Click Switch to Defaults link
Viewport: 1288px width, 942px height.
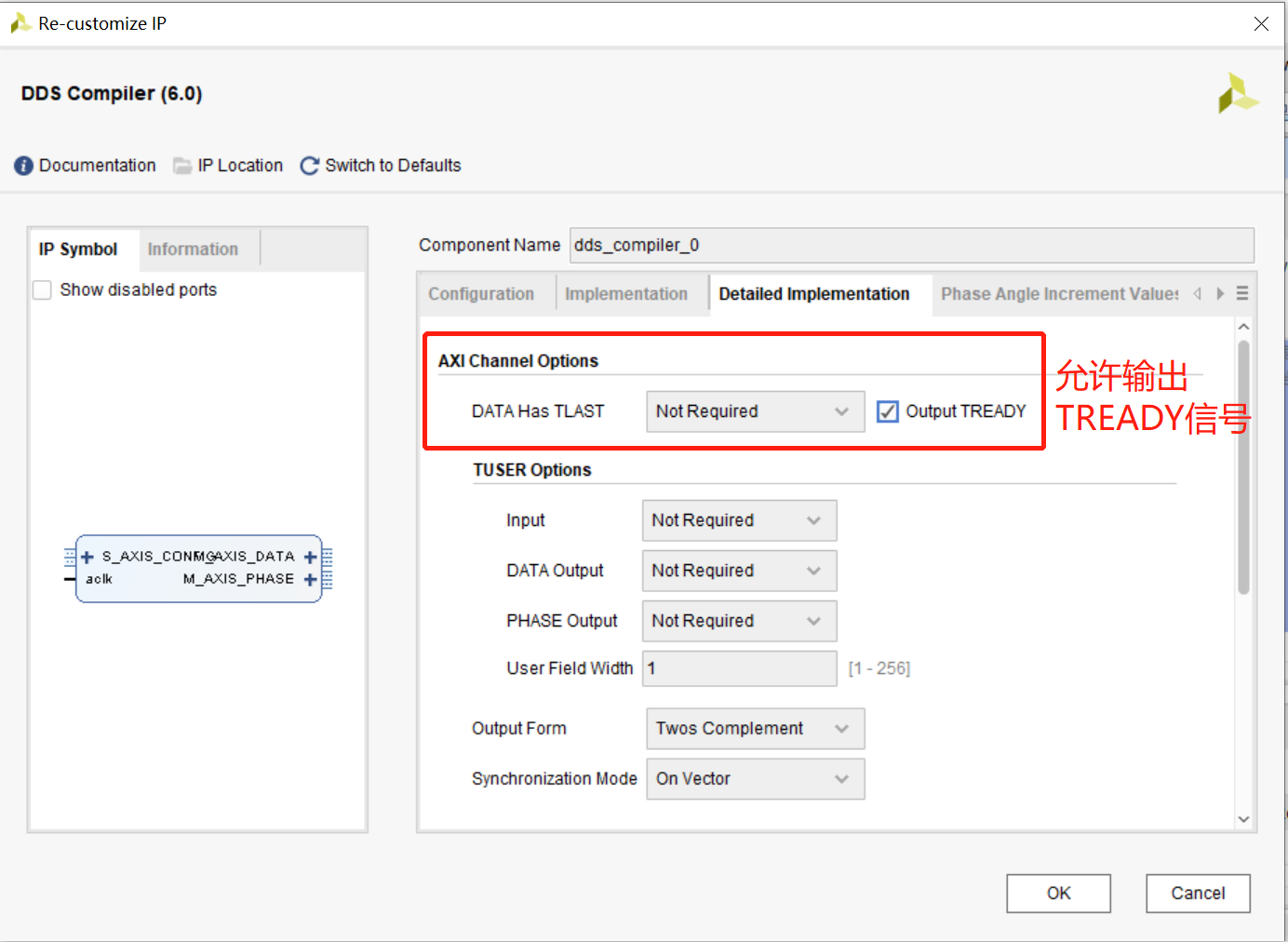pyautogui.click(x=393, y=166)
